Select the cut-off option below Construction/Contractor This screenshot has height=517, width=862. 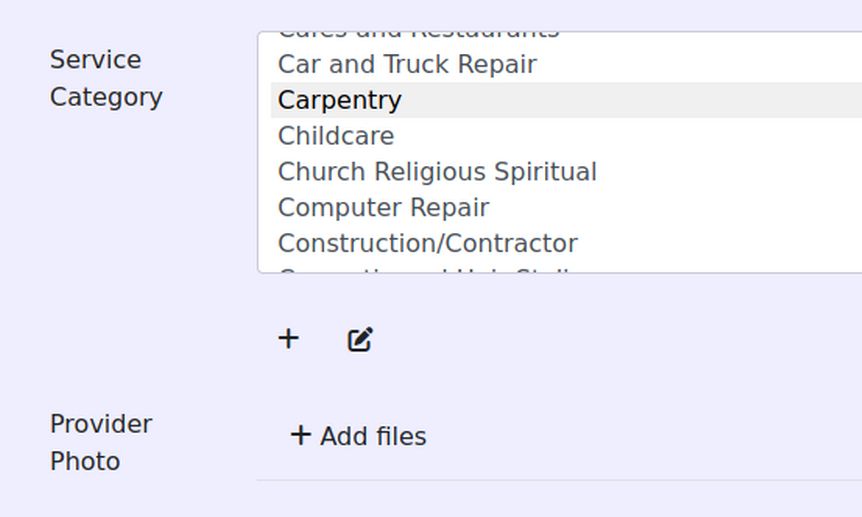tap(428, 269)
